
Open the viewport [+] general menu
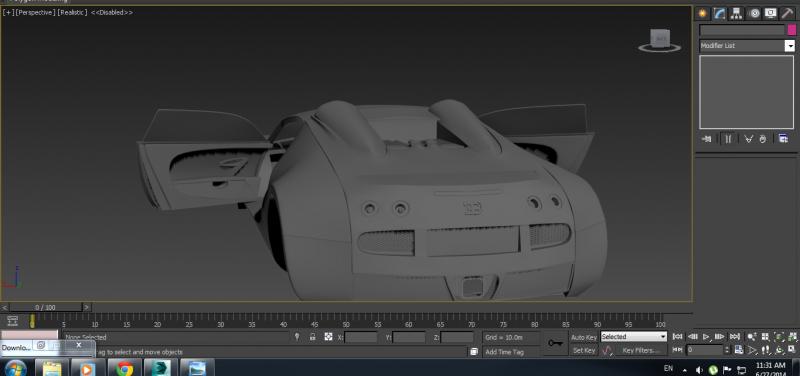click(x=9, y=12)
